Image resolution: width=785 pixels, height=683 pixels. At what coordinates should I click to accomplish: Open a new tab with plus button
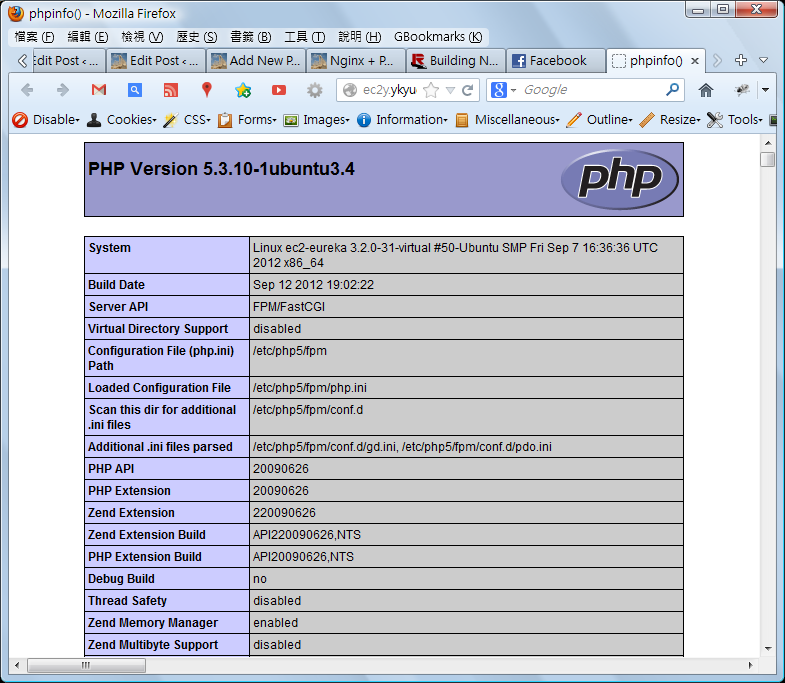(x=741, y=60)
